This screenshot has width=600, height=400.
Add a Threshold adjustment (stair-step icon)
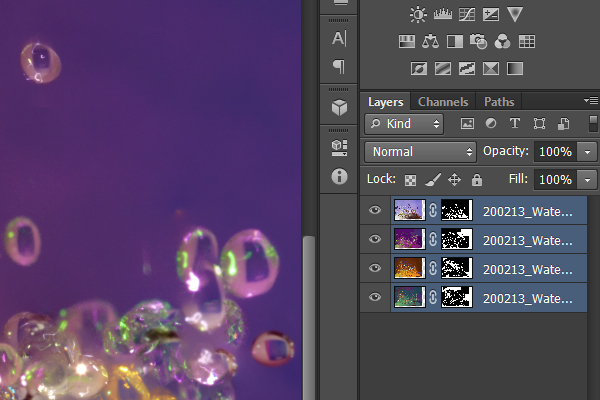click(x=467, y=69)
